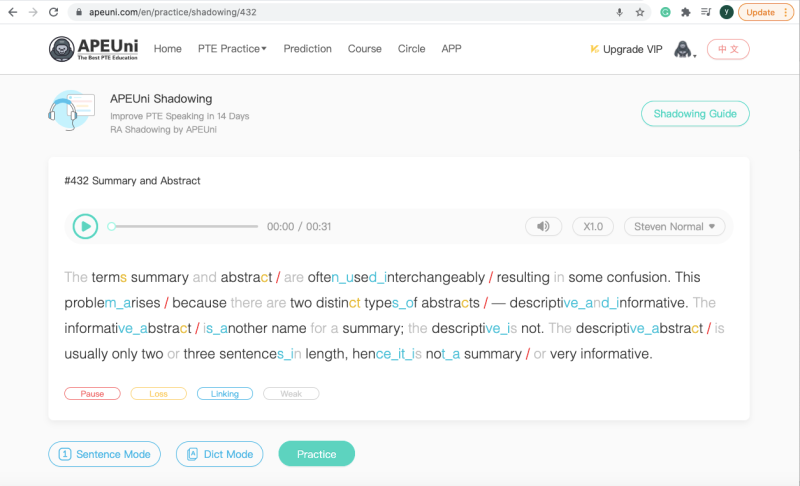Expand the PTE Practice dropdown menu
The height and width of the screenshot is (486, 800).
coord(232,49)
